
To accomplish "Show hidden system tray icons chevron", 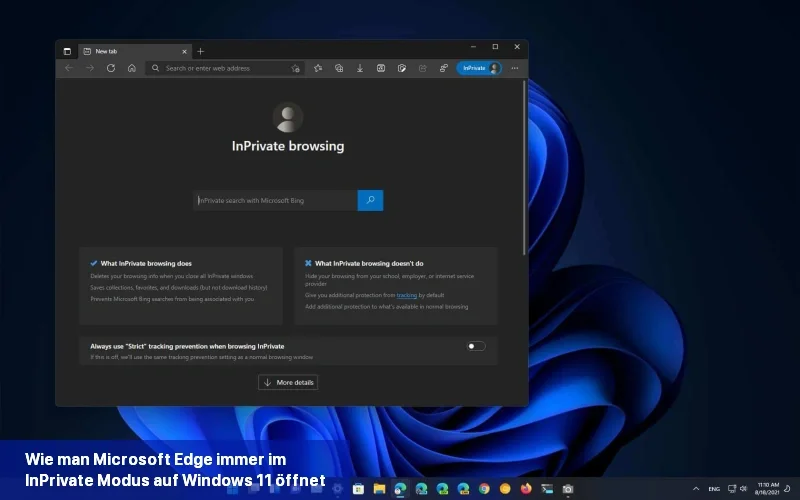I will coord(696,489).
